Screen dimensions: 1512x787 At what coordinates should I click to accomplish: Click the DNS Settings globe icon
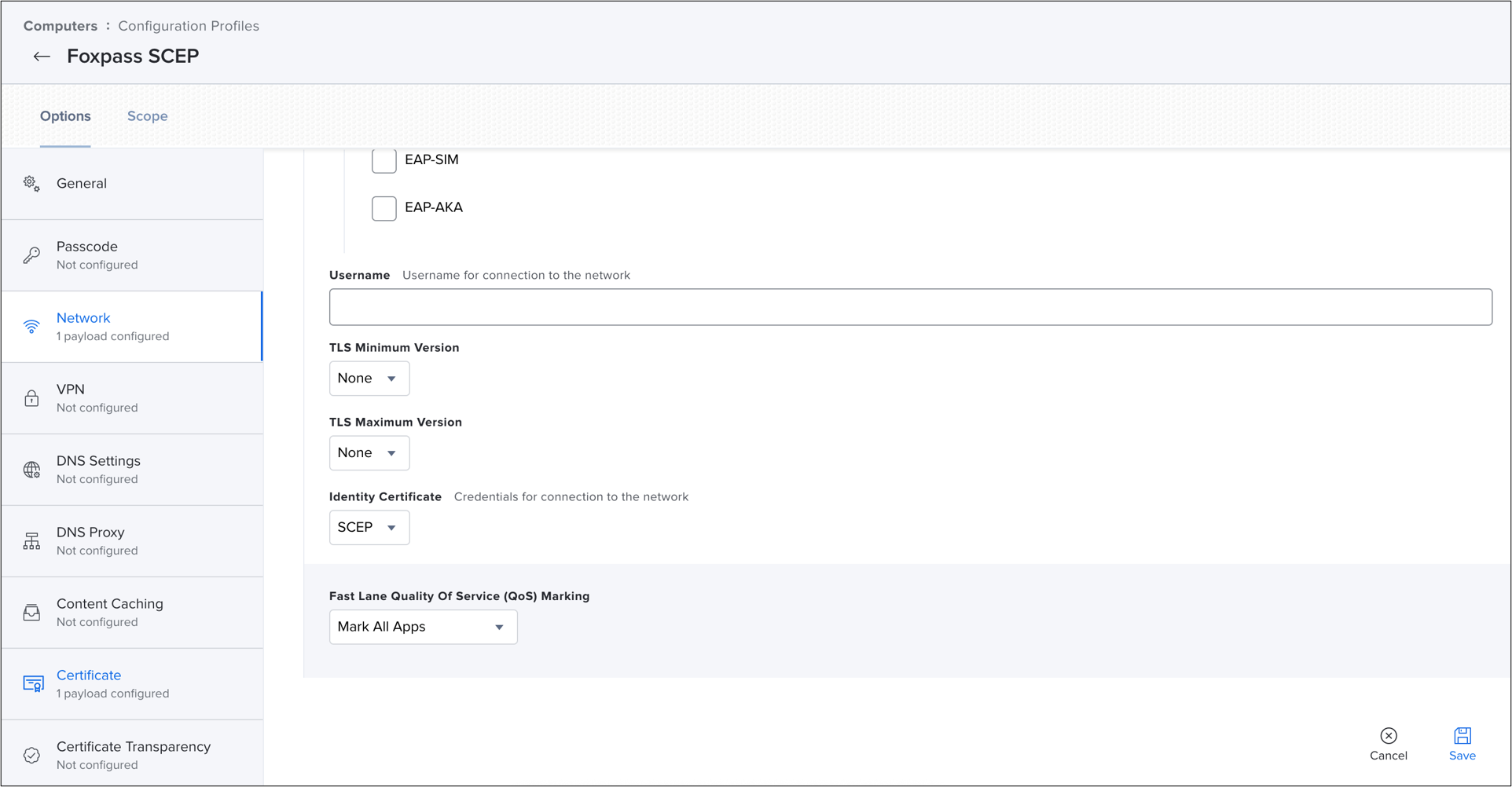click(31, 470)
